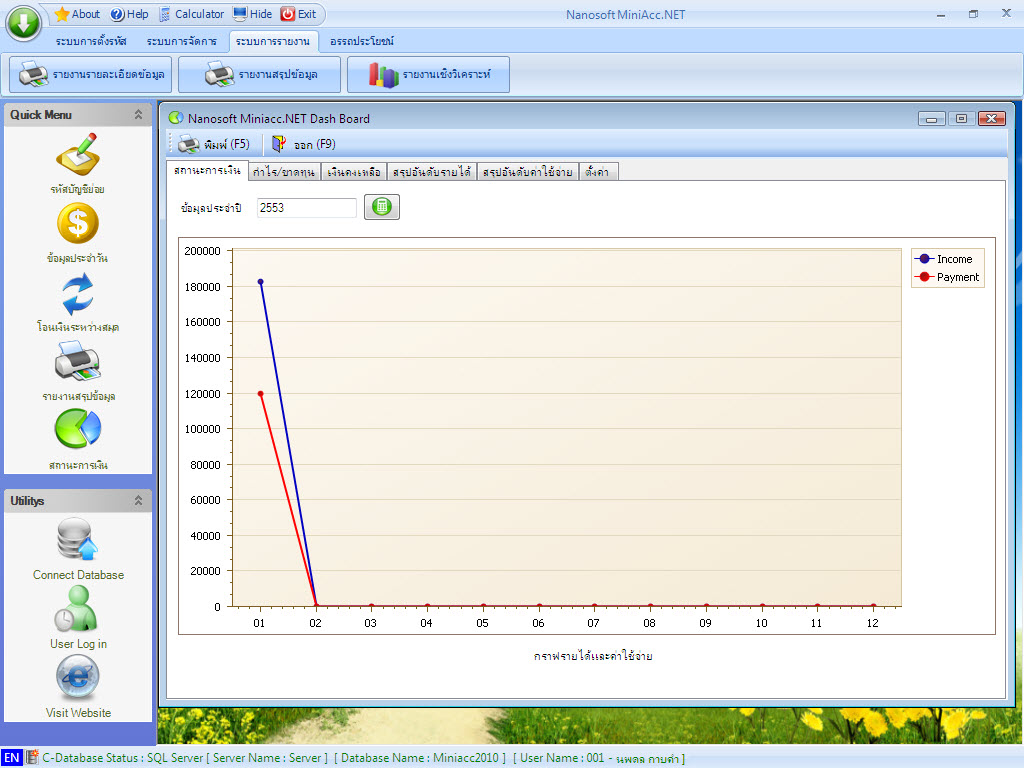
Task: Minimize the Dash Board inner window
Action: click(931, 118)
